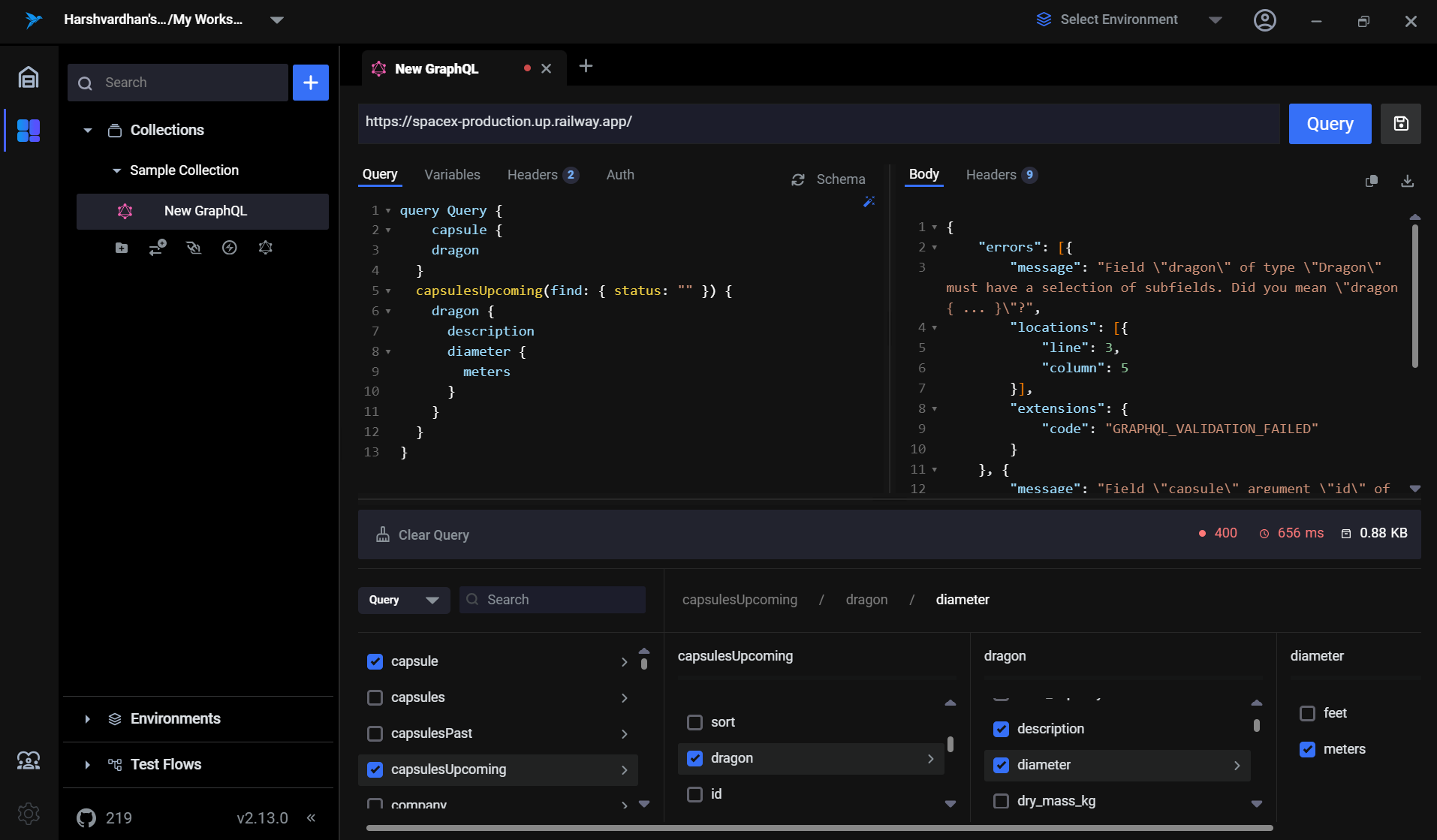
Task: Click the Select Environment layers icon
Action: [x=1044, y=20]
